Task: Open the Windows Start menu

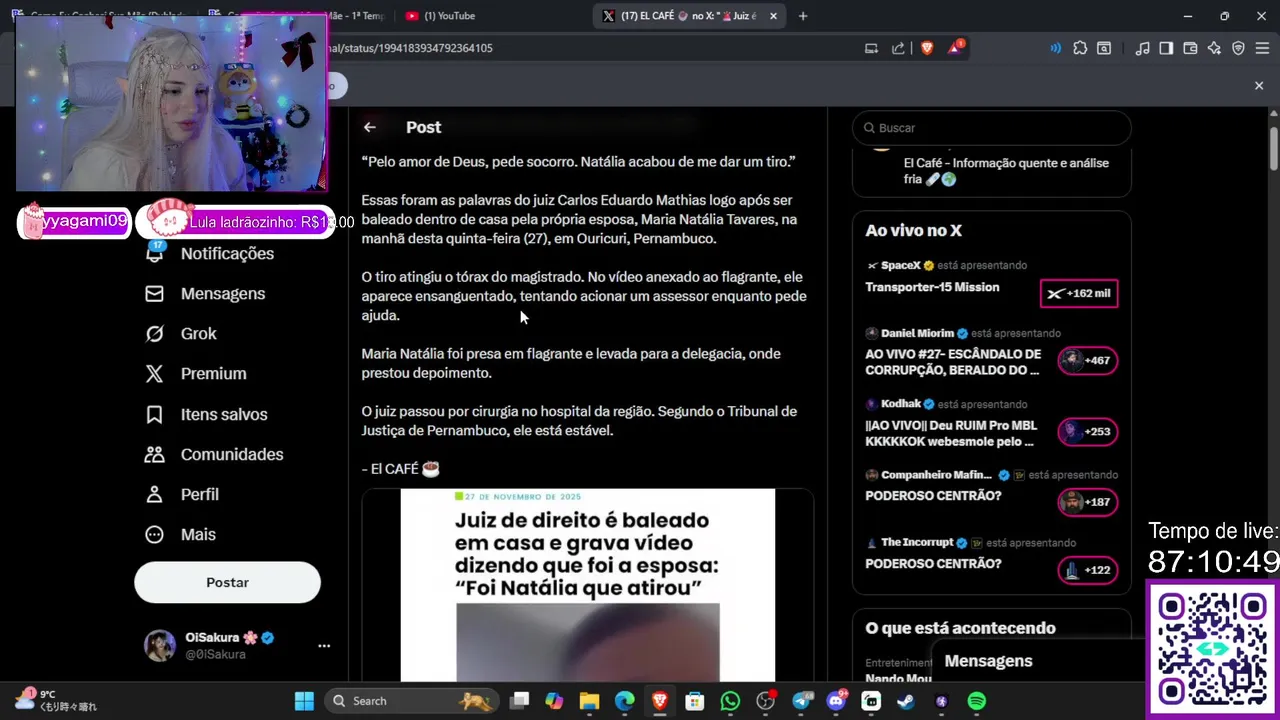Action: click(x=304, y=701)
